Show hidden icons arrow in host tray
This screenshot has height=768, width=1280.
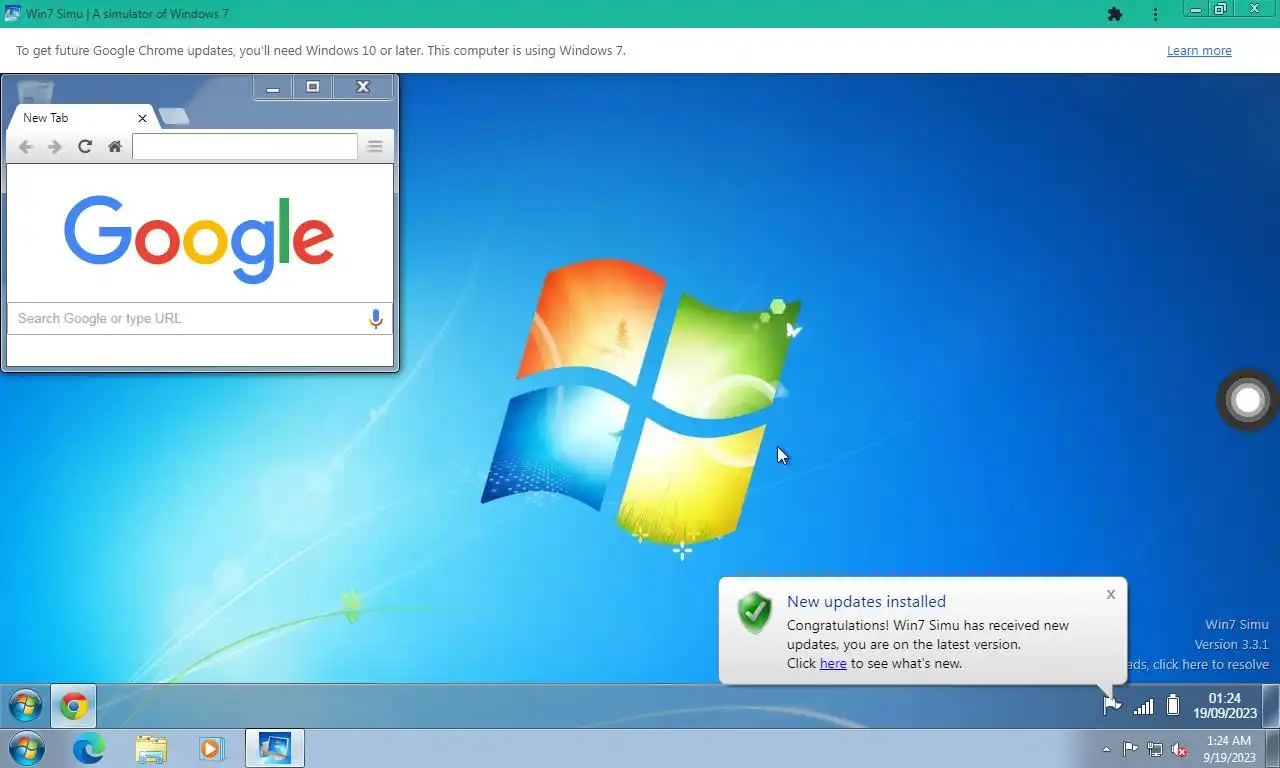pos(1106,749)
